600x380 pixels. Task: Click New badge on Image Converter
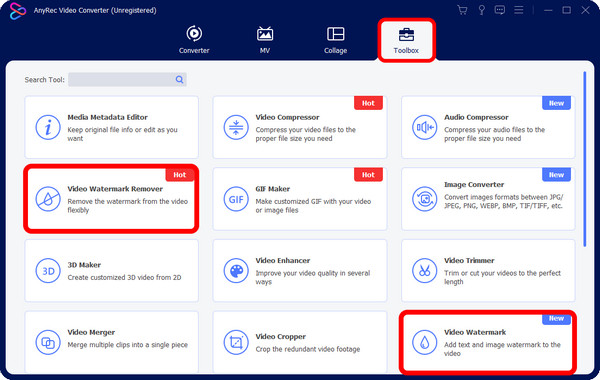556,175
